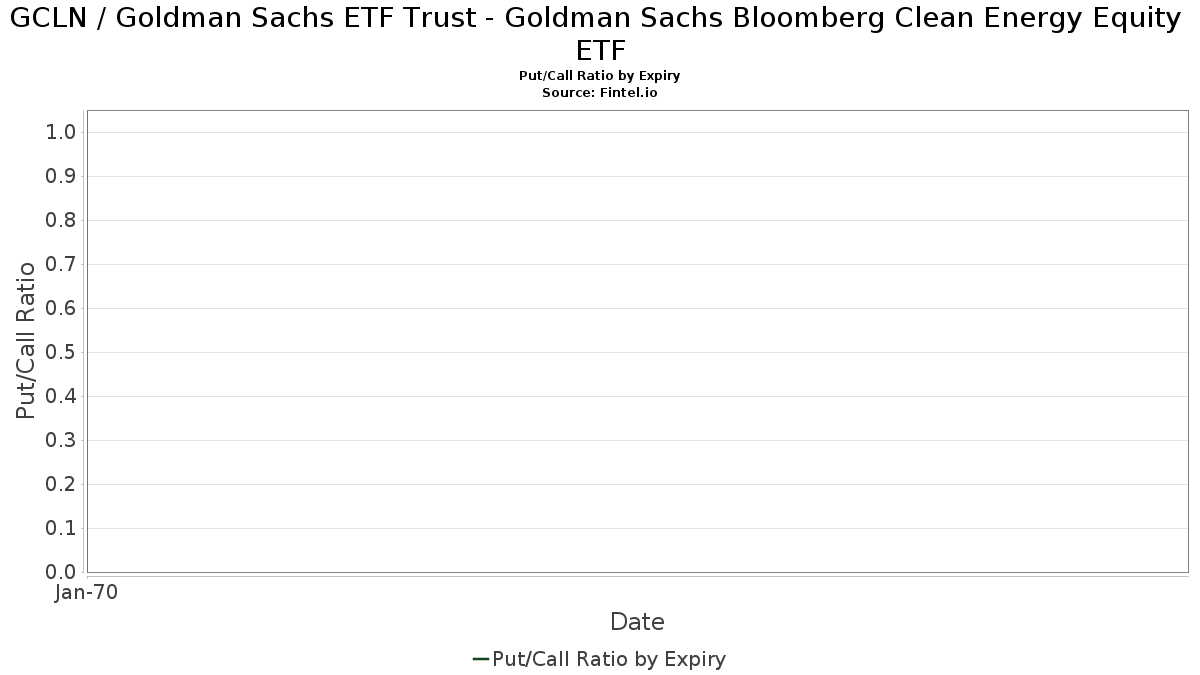Click the 0.5 y-axis tick label

(x=61, y=352)
